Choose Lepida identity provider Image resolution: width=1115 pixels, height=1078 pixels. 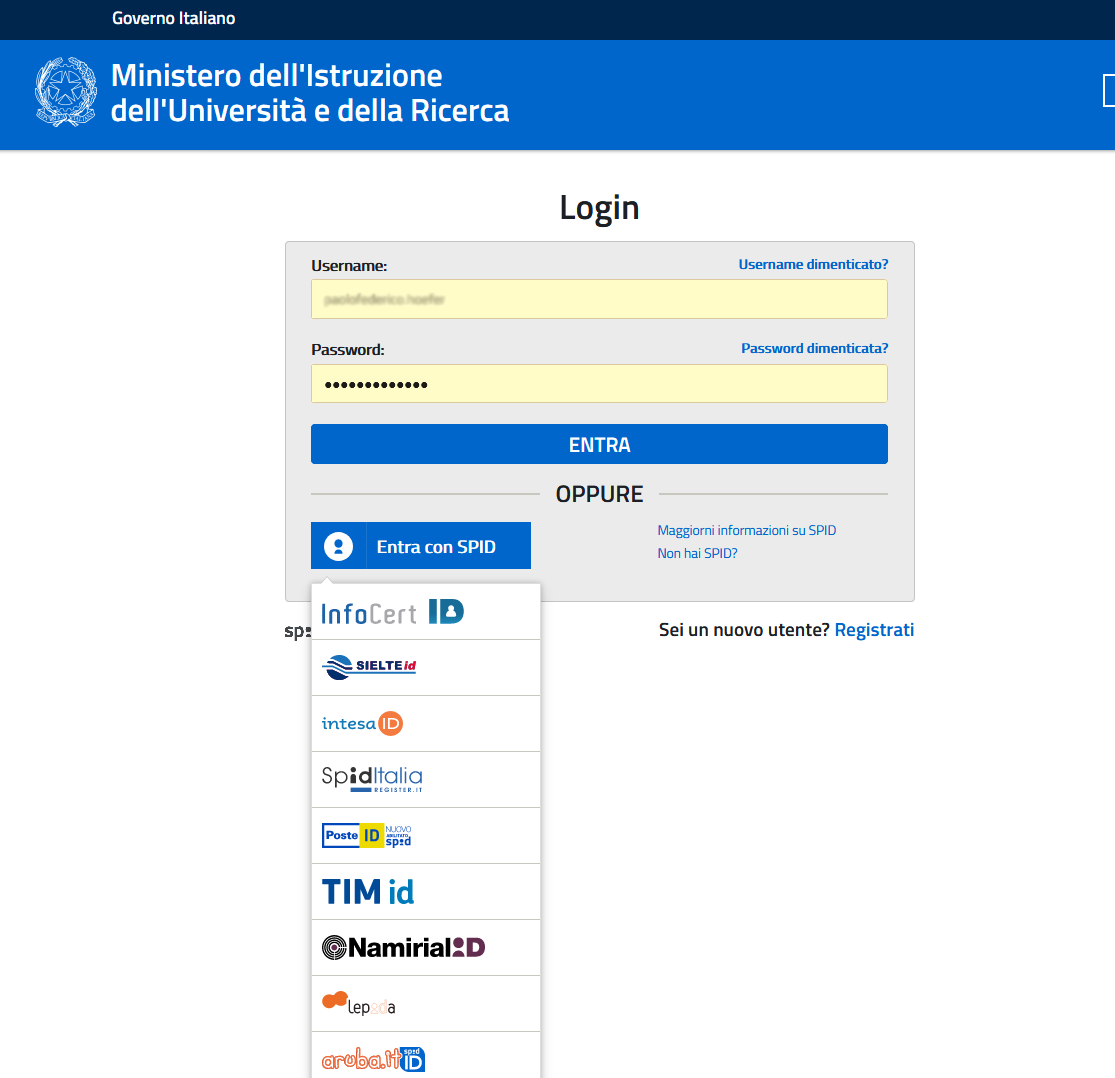[x=359, y=1003]
